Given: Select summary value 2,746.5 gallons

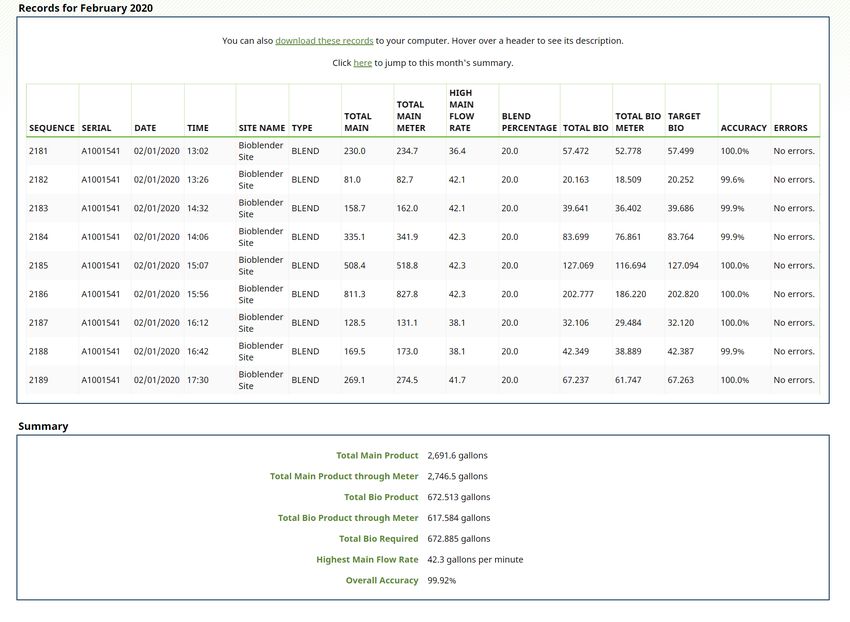Looking at the screenshot, I should pyautogui.click(x=458, y=476).
